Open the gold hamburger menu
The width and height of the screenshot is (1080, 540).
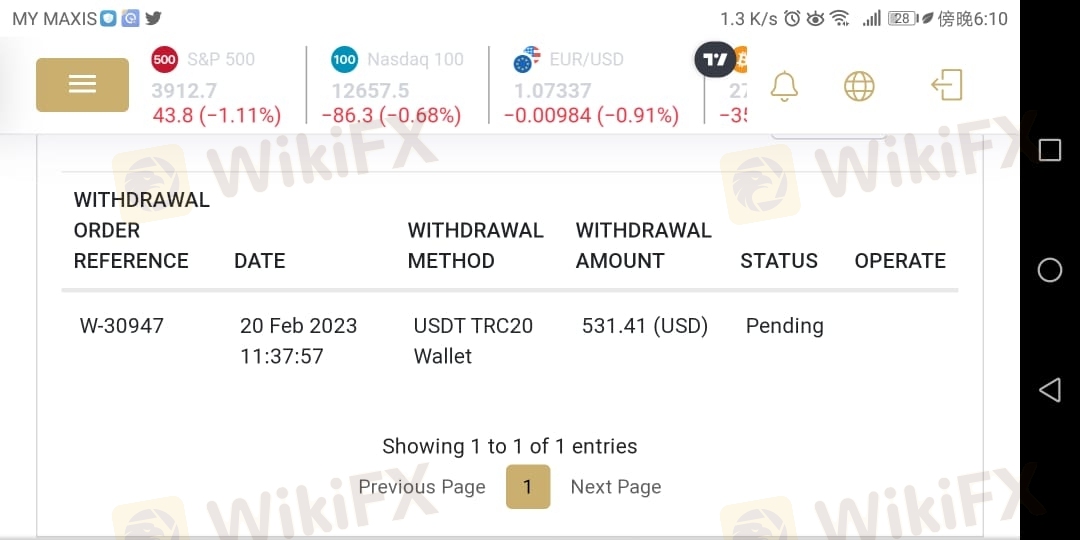click(82, 85)
